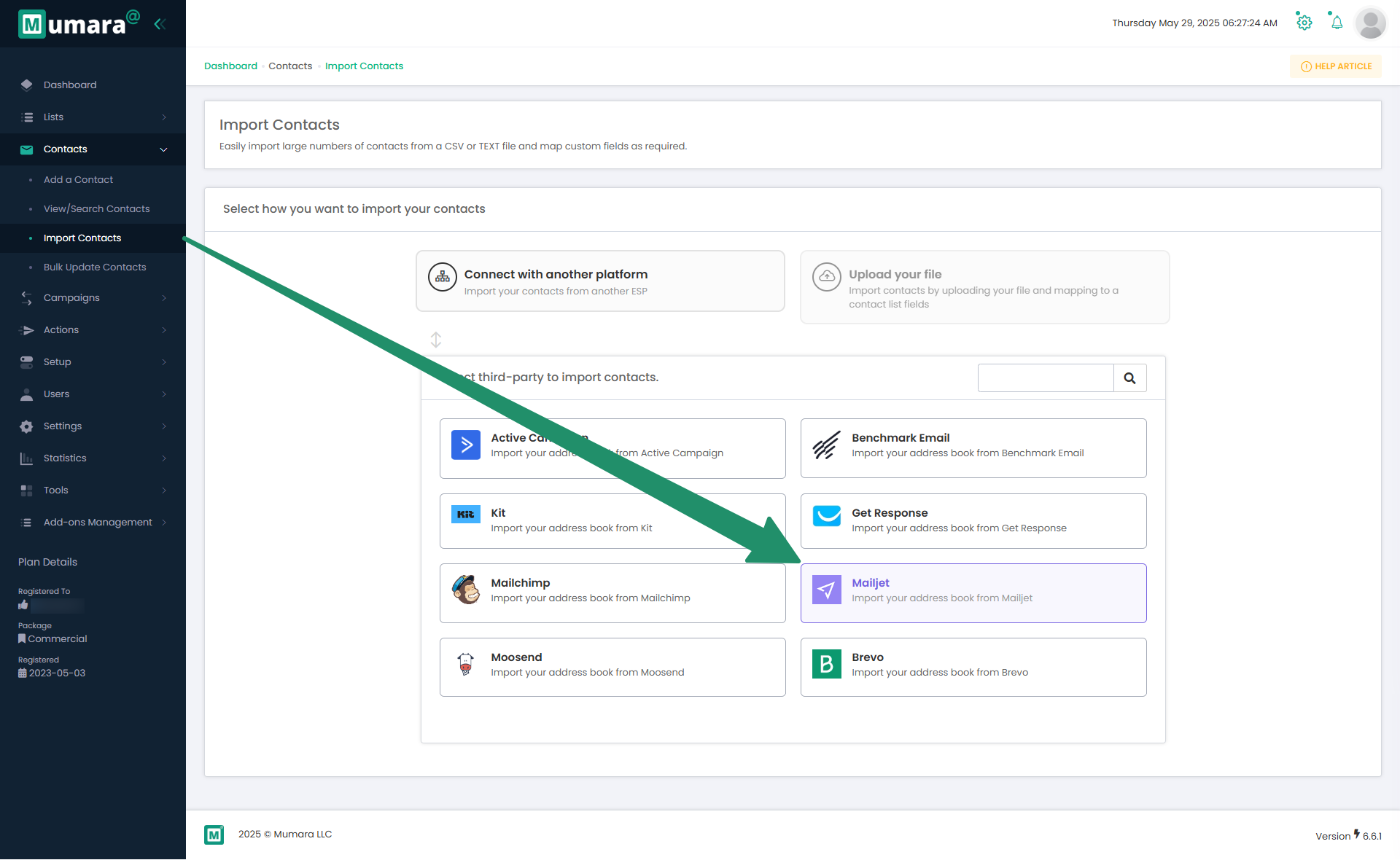This screenshot has width=1400, height=860.
Task: Expand the Campaigns menu chevron
Action: point(164,298)
